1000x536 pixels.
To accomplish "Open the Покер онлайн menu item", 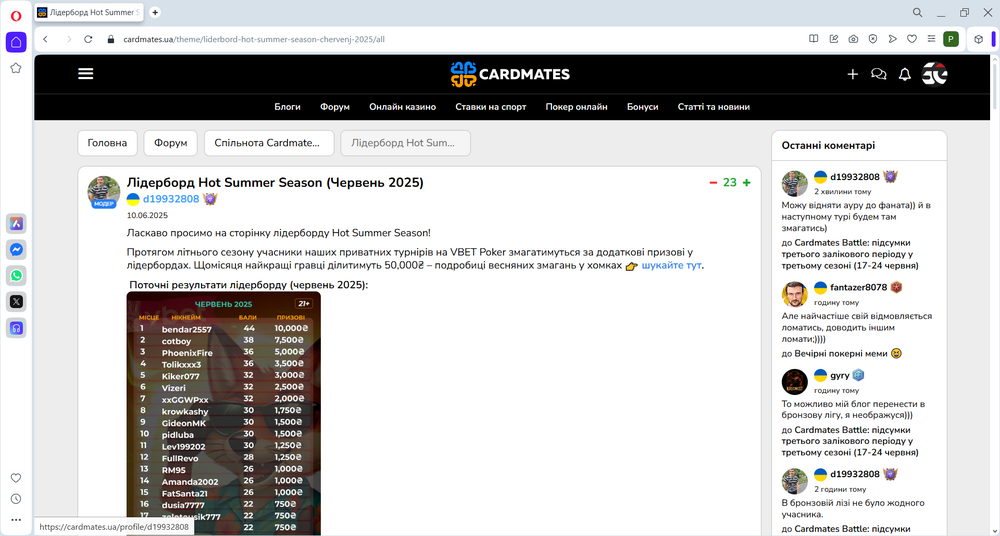I will click(x=577, y=107).
